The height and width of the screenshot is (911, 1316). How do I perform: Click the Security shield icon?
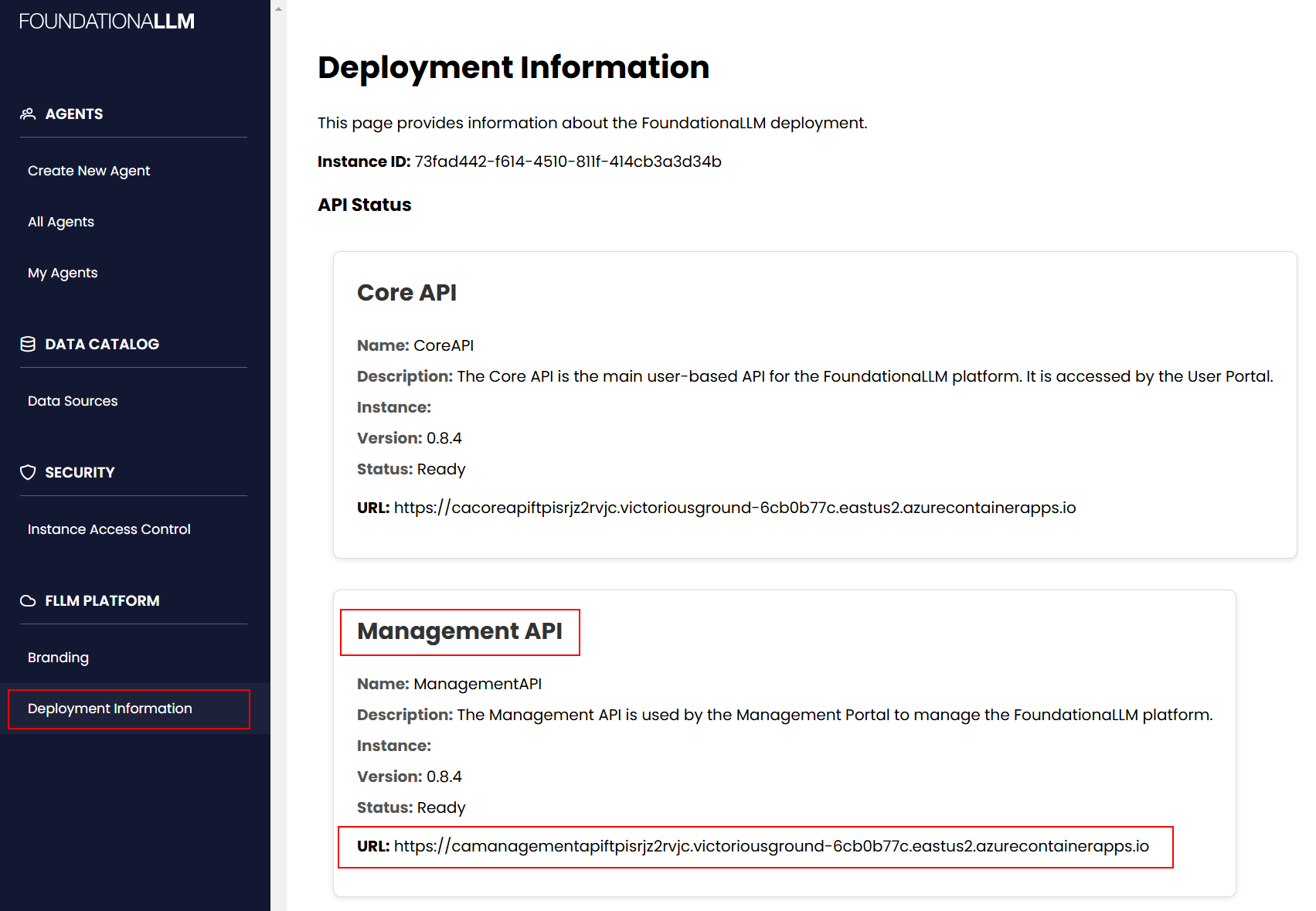point(29,472)
